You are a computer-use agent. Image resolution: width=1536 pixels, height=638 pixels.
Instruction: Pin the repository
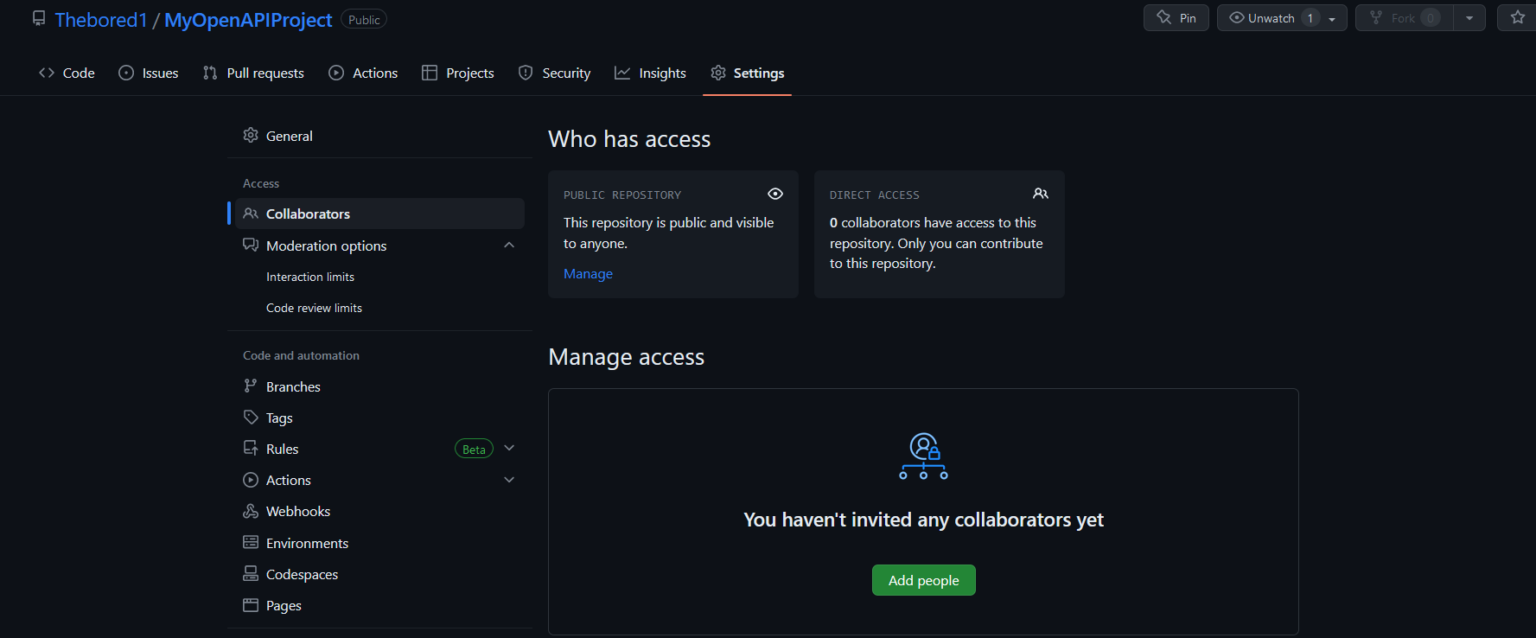(x=1175, y=17)
